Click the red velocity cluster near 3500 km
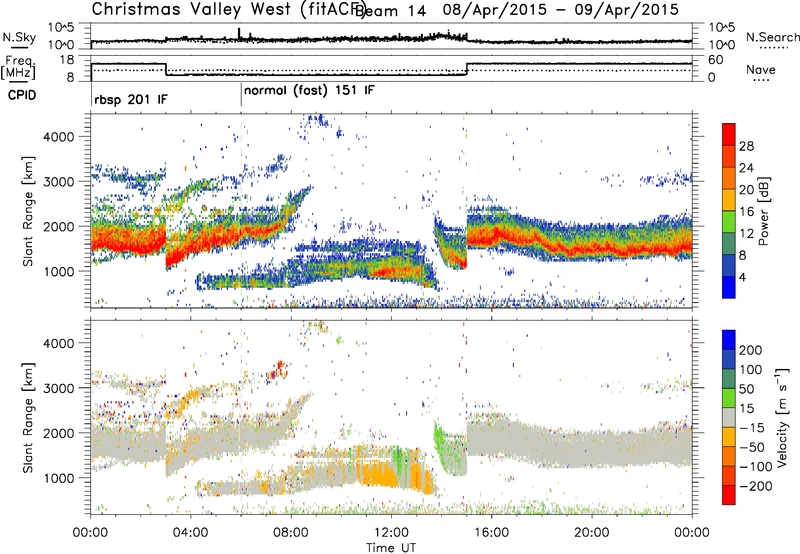This screenshot has width=800, height=554. (278, 370)
